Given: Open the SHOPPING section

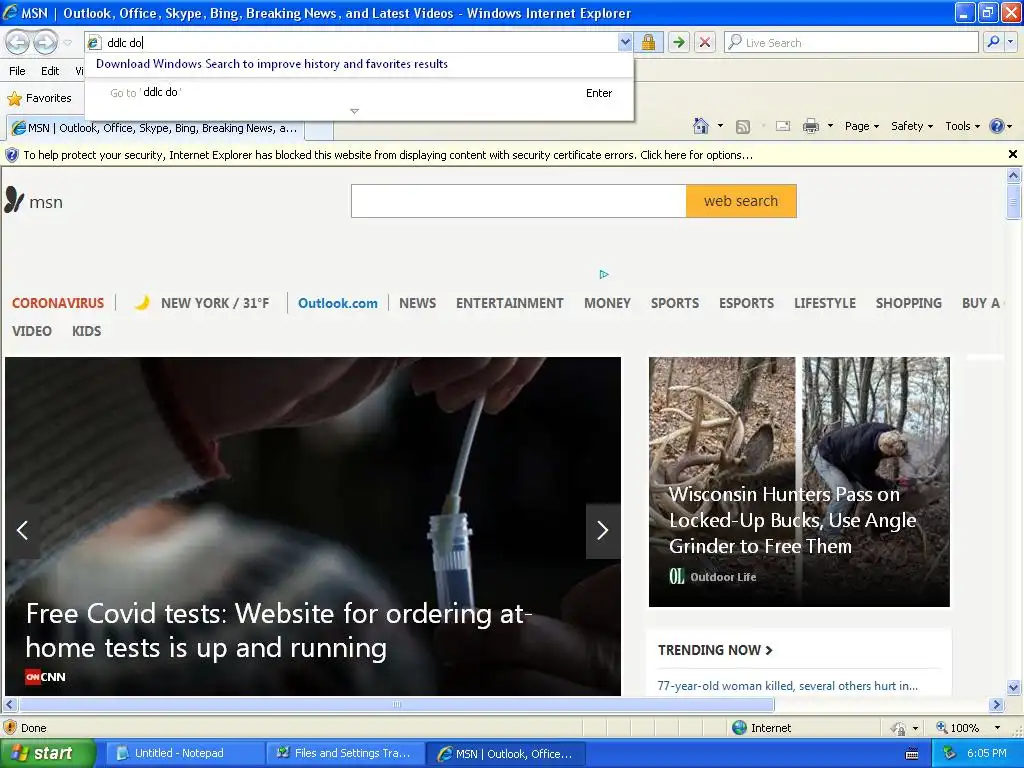Looking at the screenshot, I should coord(908,303).
